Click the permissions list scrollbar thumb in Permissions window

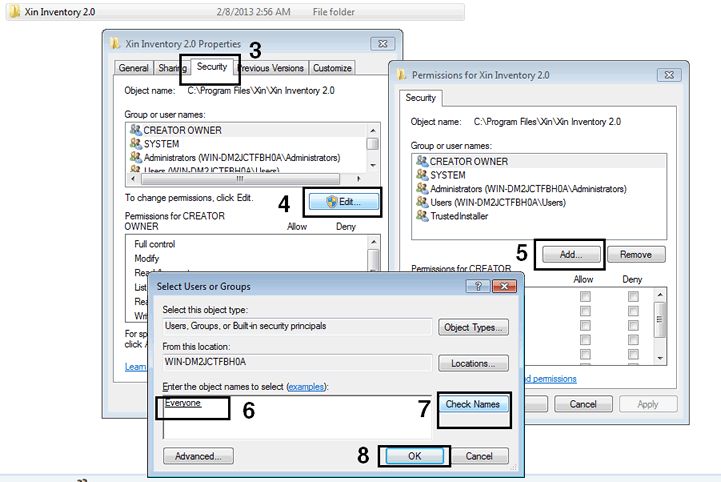coord(660,319)
